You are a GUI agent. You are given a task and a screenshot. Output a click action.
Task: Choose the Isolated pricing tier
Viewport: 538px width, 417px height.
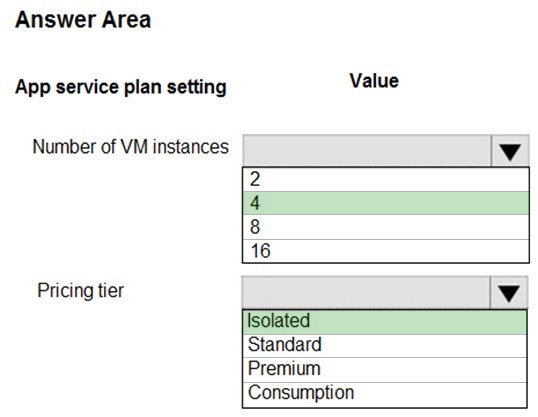point(385,322)
